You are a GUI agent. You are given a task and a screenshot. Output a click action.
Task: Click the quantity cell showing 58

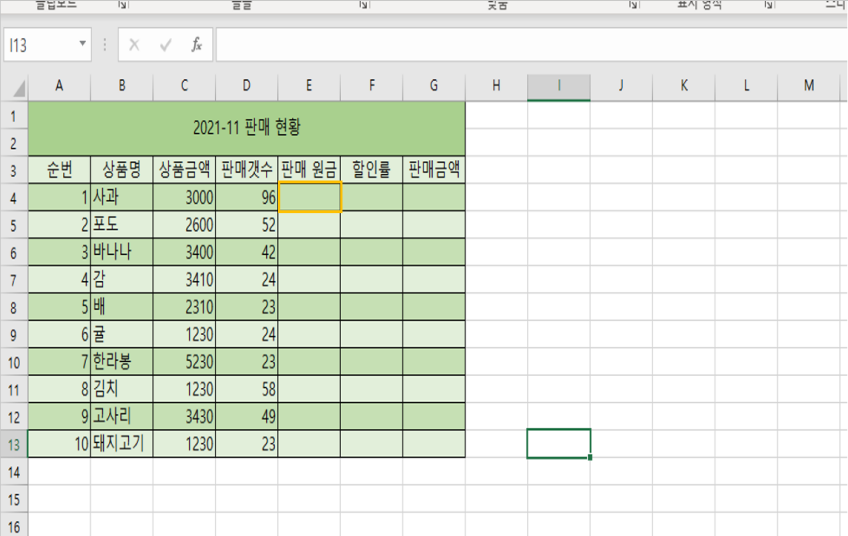tap(247, 389)
